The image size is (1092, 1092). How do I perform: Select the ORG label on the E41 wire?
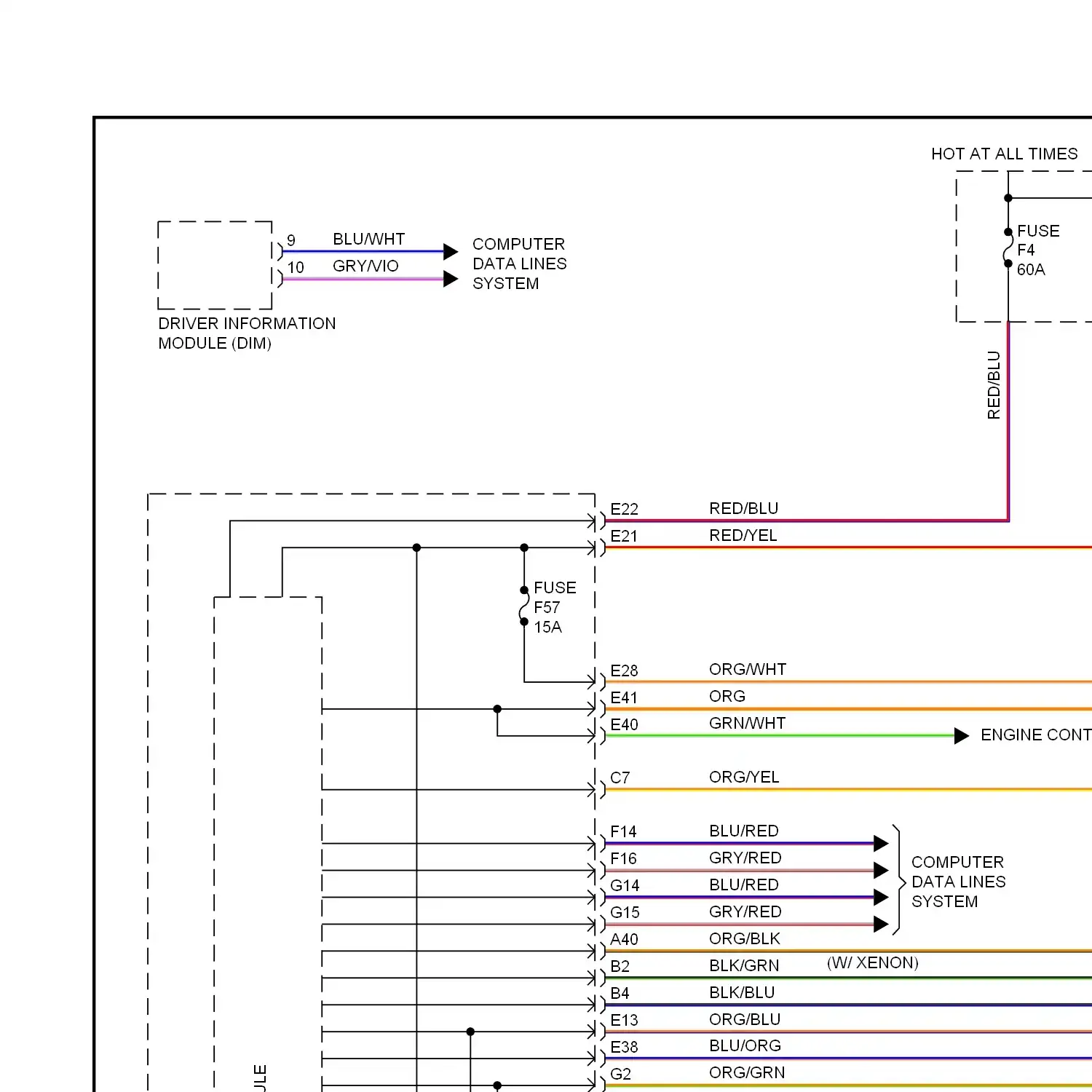[727, 696]
